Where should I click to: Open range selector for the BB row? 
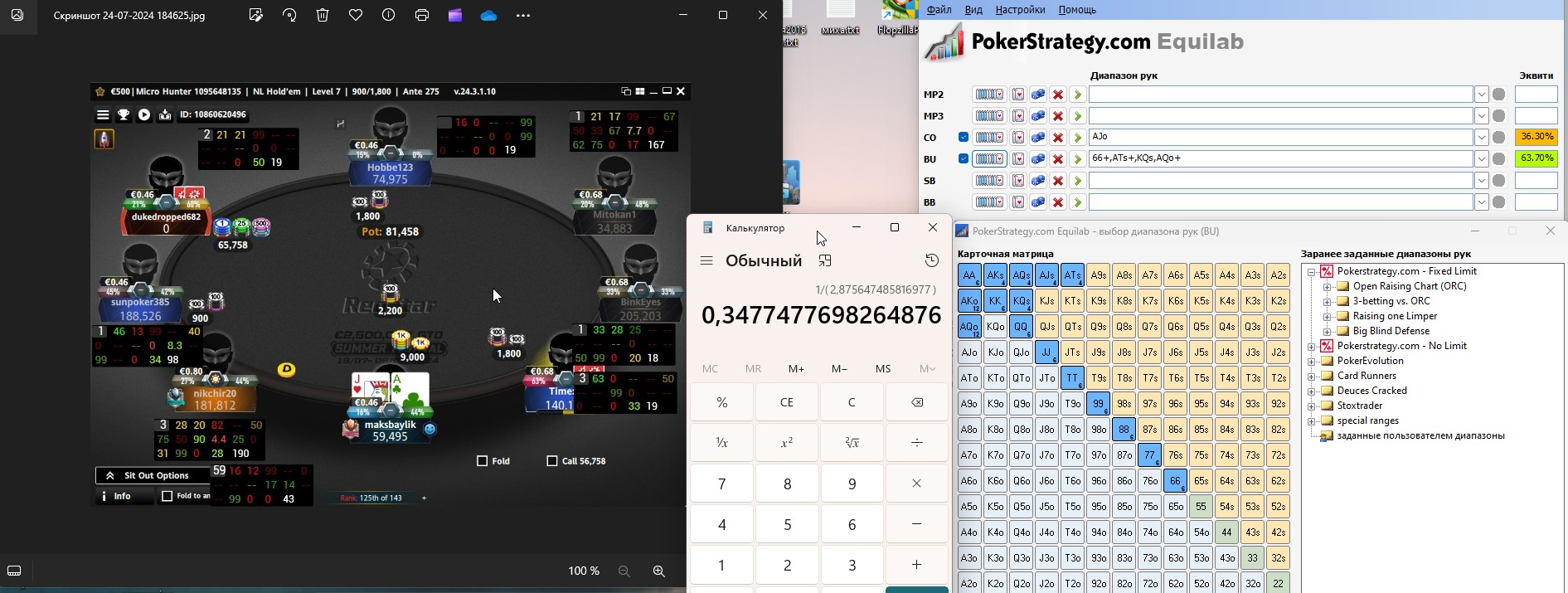point(989,202)
